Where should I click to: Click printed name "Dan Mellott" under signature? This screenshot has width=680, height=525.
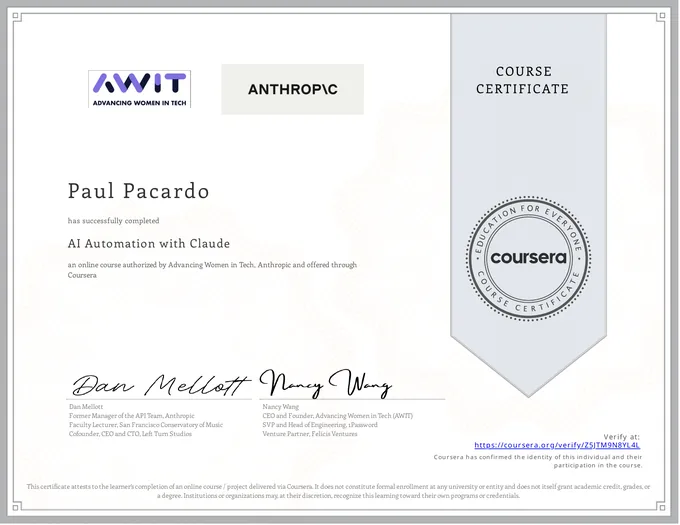(x=86, y=407)
